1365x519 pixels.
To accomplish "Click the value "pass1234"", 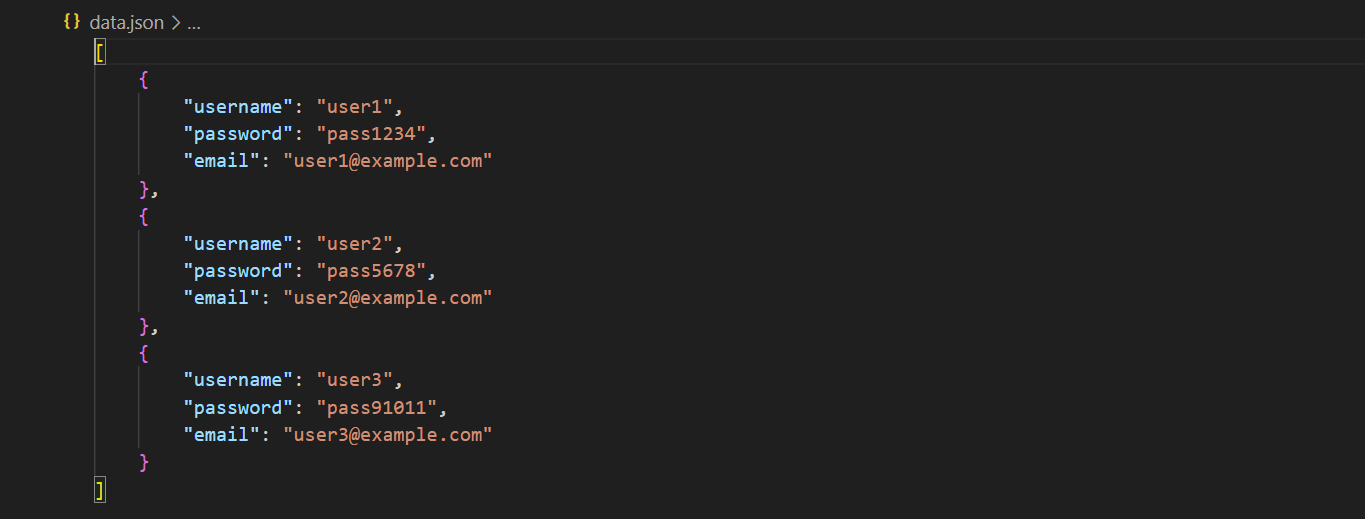I will 373,134.
